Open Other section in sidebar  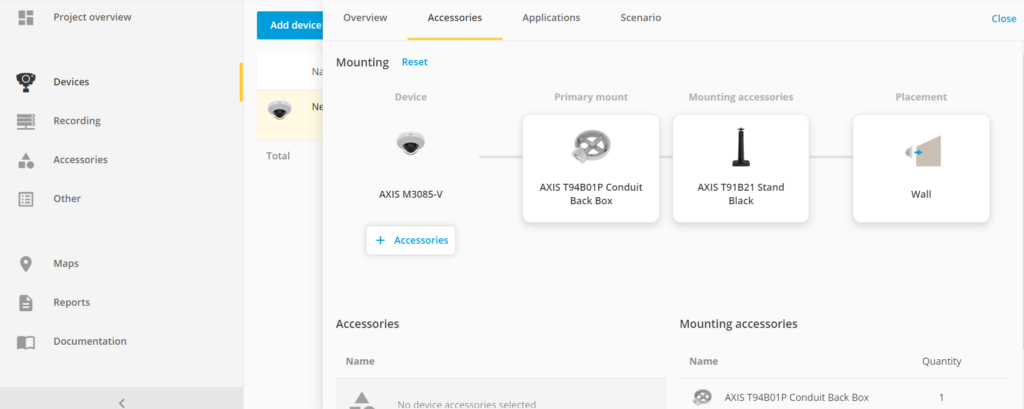point(67,199)
